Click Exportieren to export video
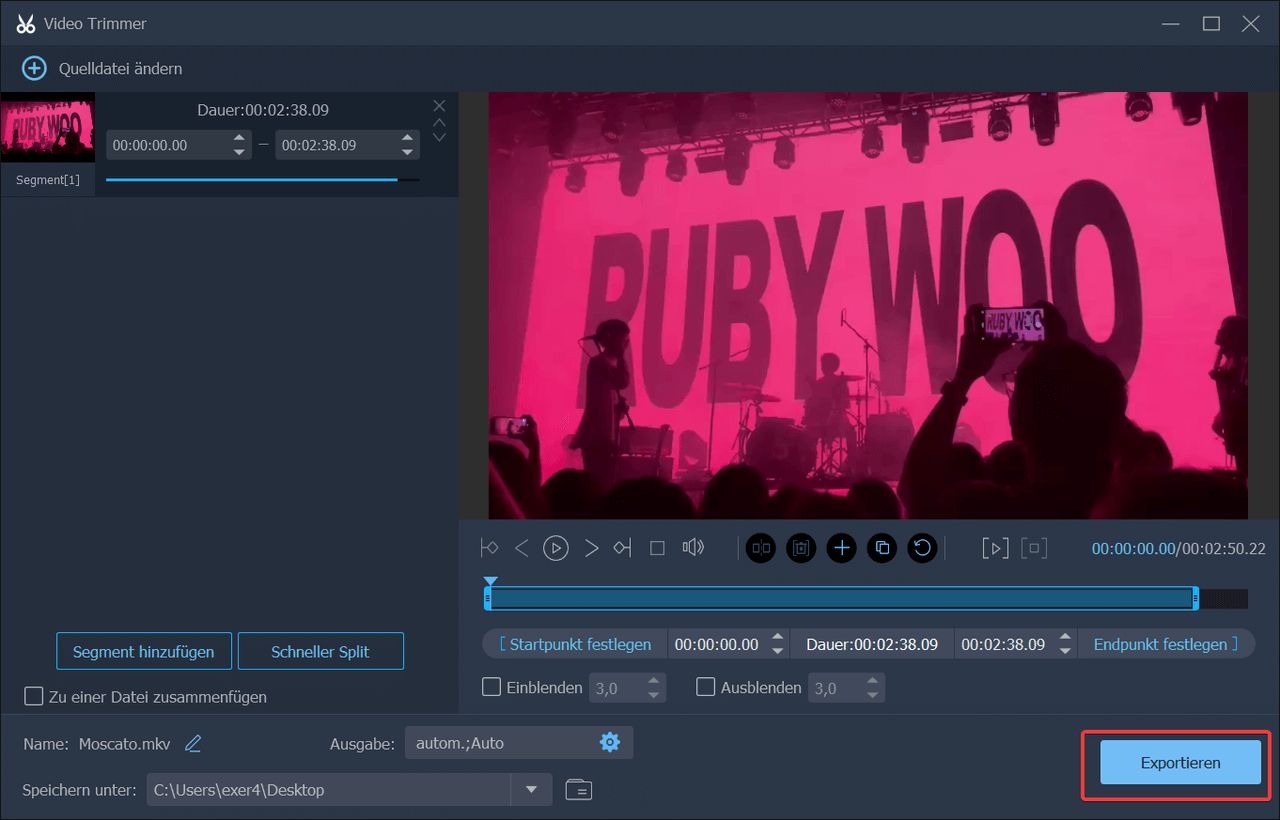Viewport: 1280px width, 820px height. pyautogui.click(x=1180, y=762)
